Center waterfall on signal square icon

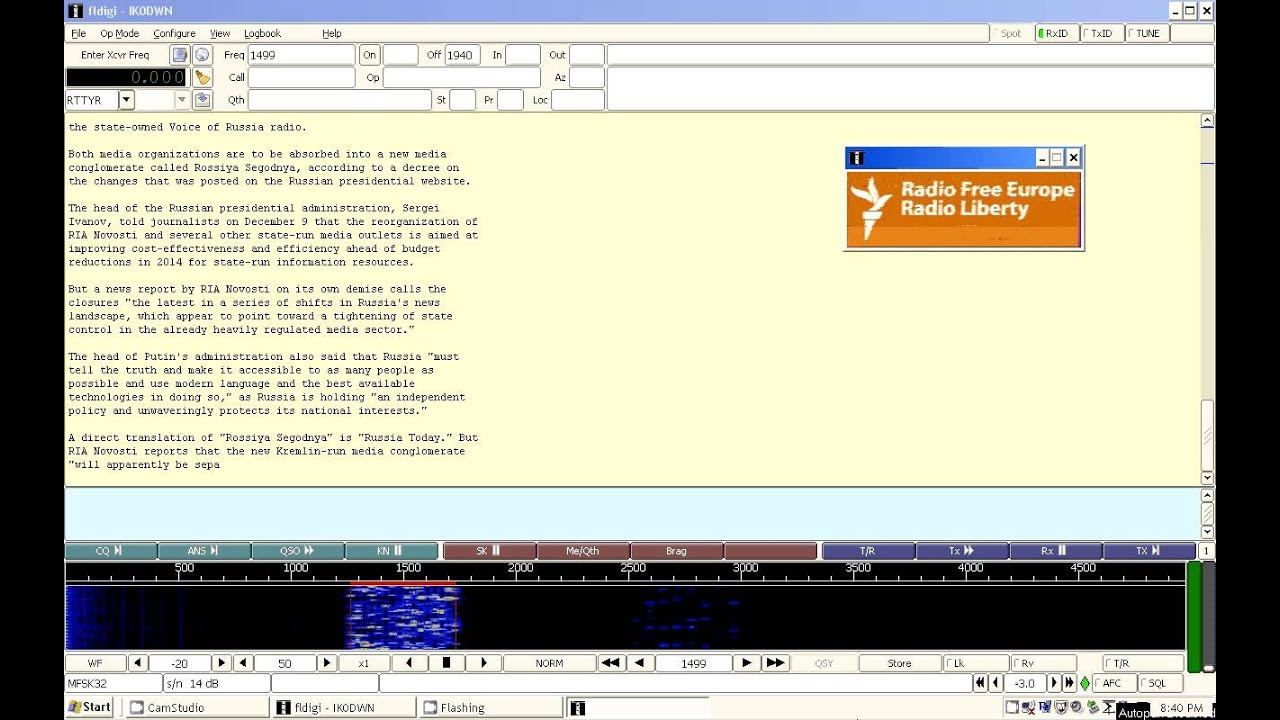(x=447, y=663)
